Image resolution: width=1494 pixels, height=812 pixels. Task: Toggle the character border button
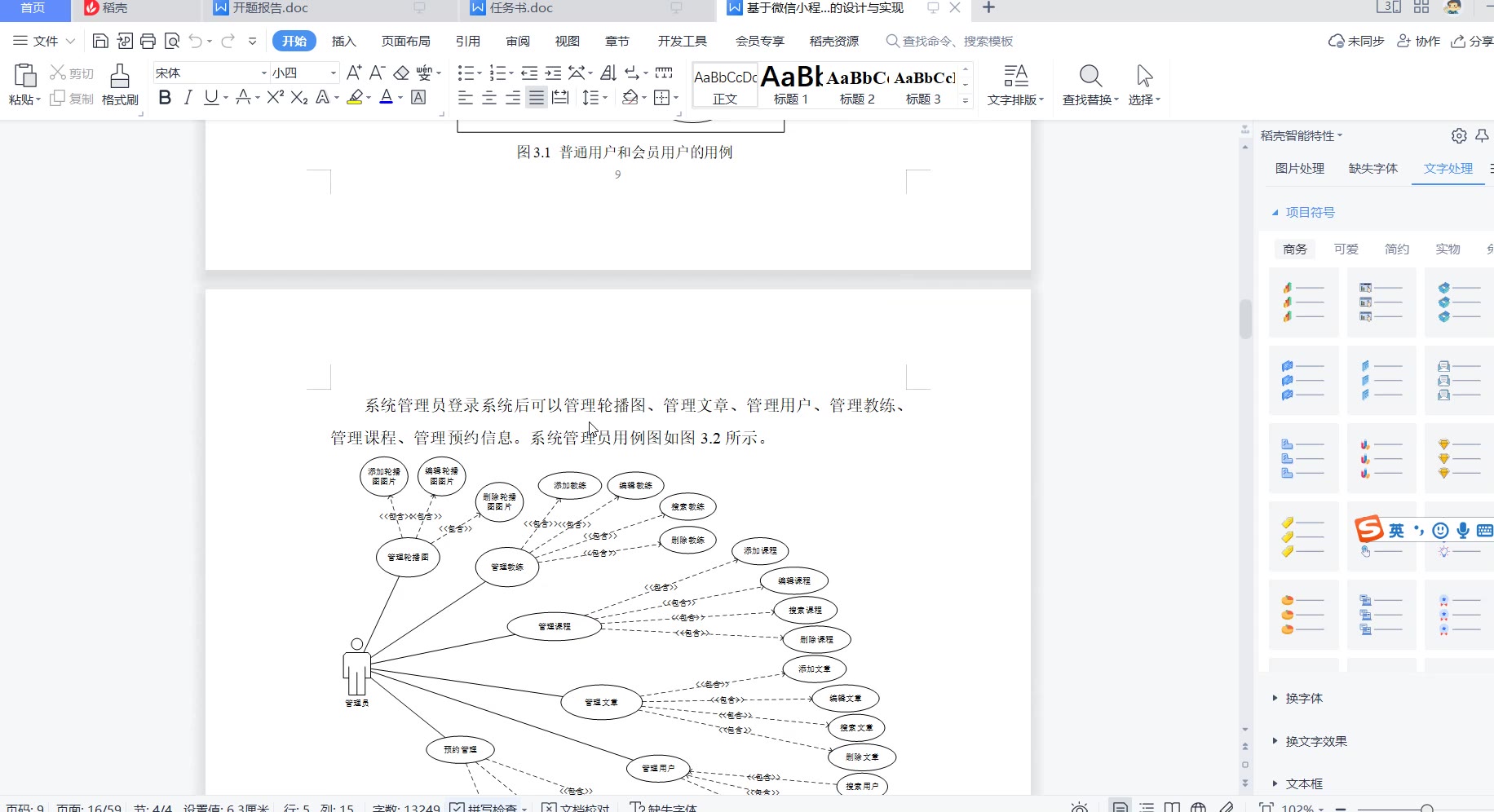coord(418,98)
